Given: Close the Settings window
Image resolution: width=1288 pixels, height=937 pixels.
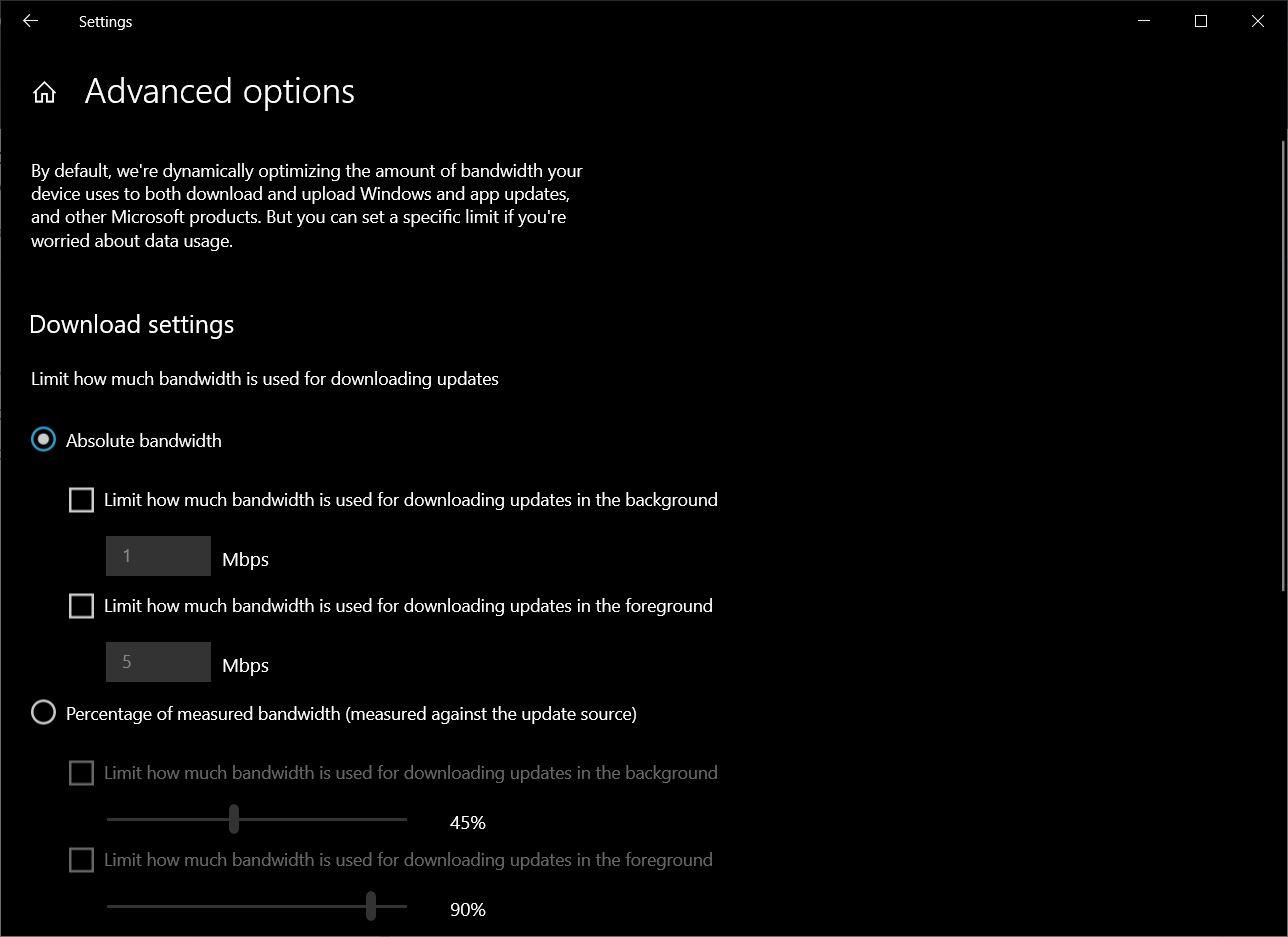Looking at the screenshot, I should tap(1257, 21).
